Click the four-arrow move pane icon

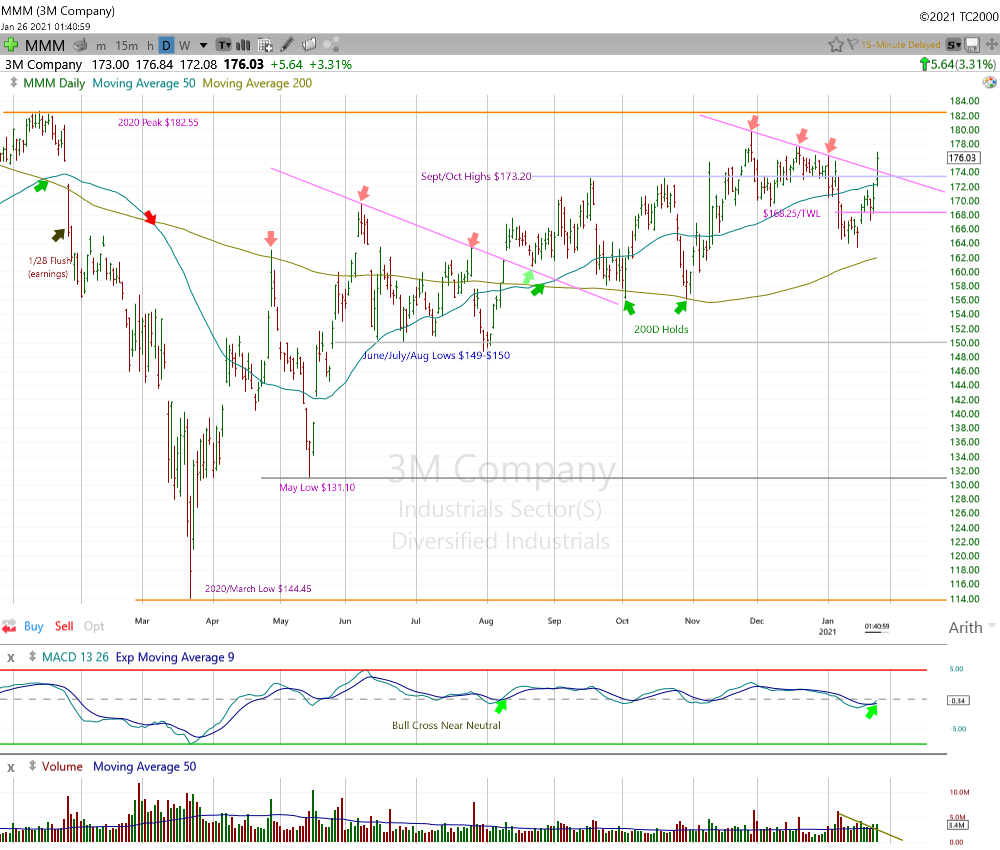(x=992, y=45)
